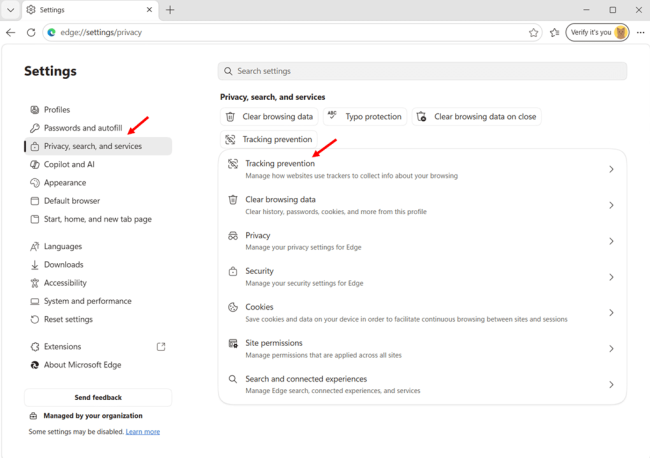Click the Security row lock icon
The height and width of the screenshot is (458, 650).
click(233, 271)
